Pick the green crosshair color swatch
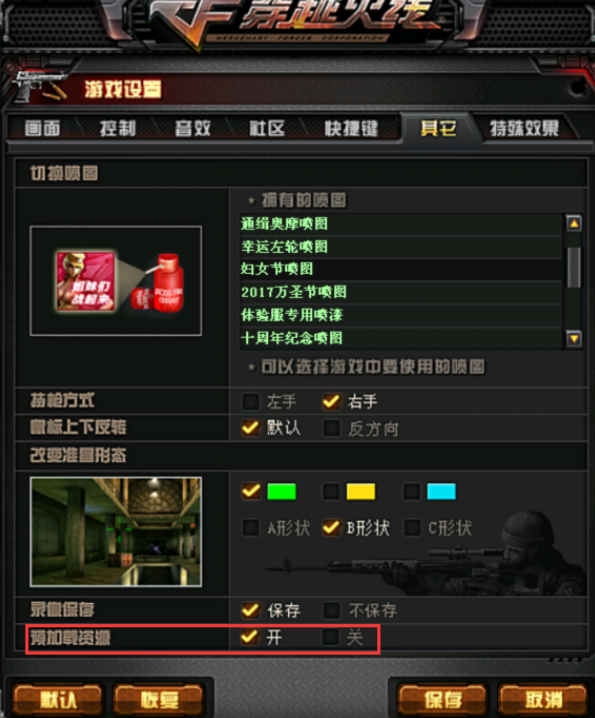 tap(281, 491)
